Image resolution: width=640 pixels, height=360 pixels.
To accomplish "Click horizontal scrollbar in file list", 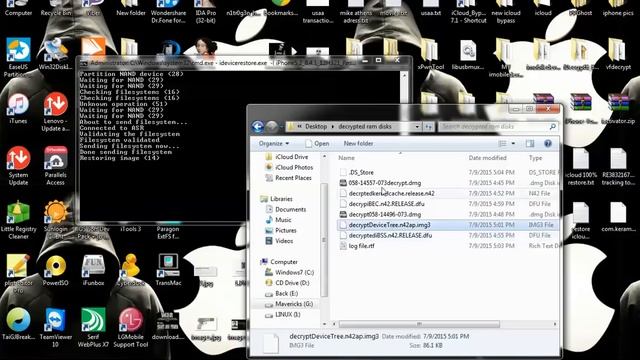I will (x=419, y=324).
